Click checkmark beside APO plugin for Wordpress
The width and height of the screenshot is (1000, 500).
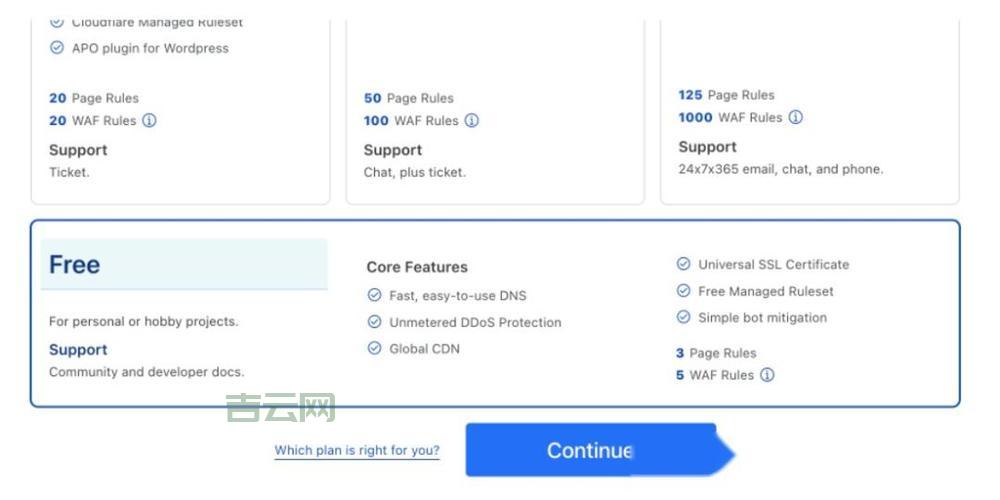point(56,47)
